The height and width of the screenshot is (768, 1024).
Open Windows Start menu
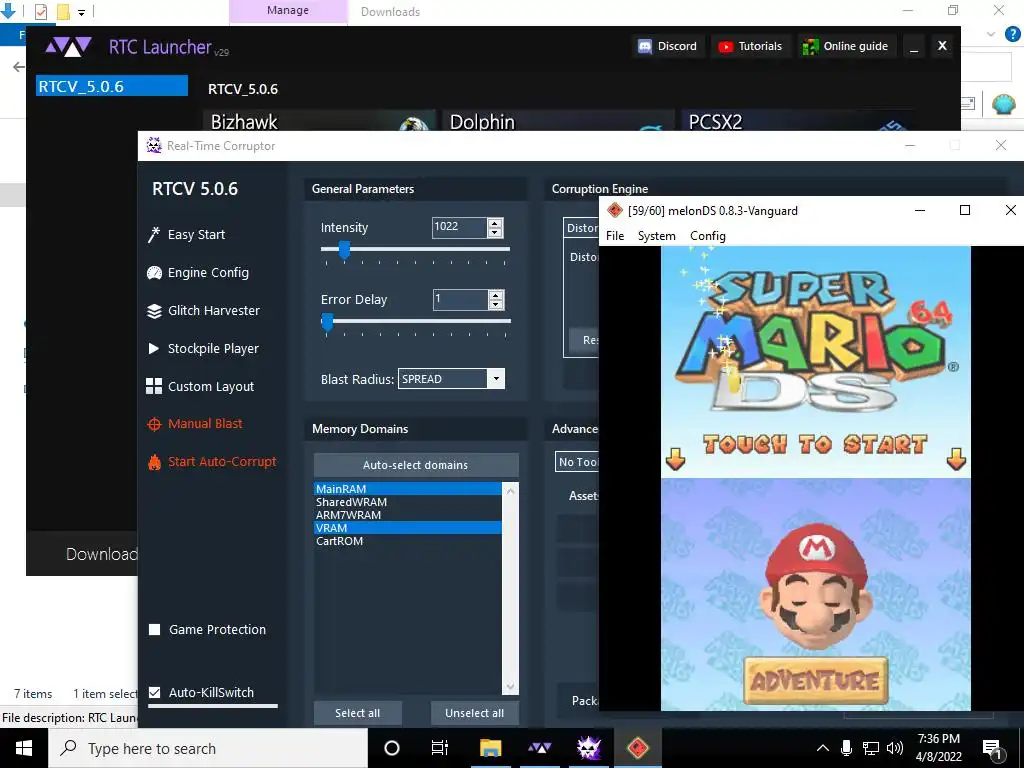coord(24,748)
